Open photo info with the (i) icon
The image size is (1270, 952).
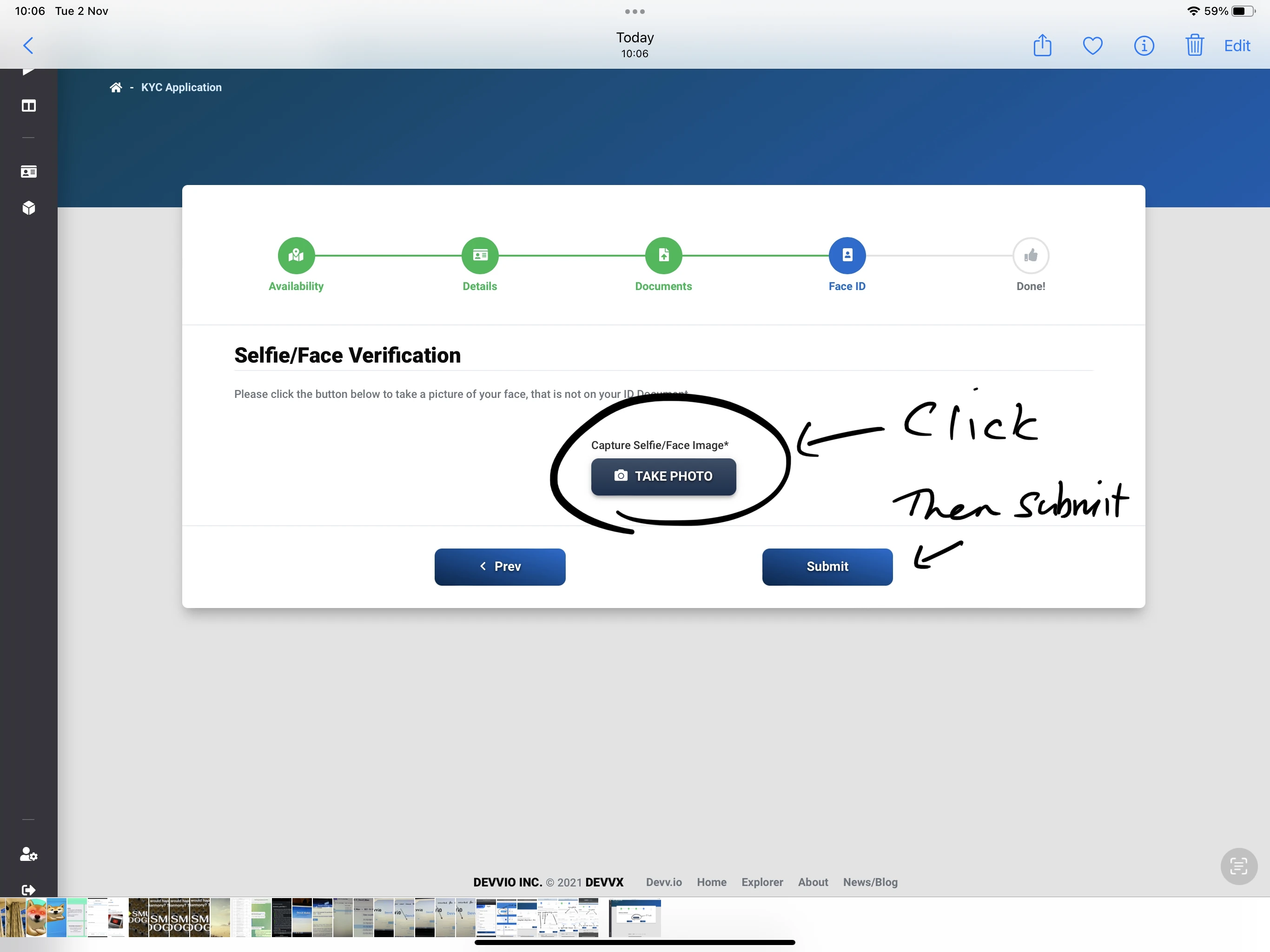[x=1143, y=46]
